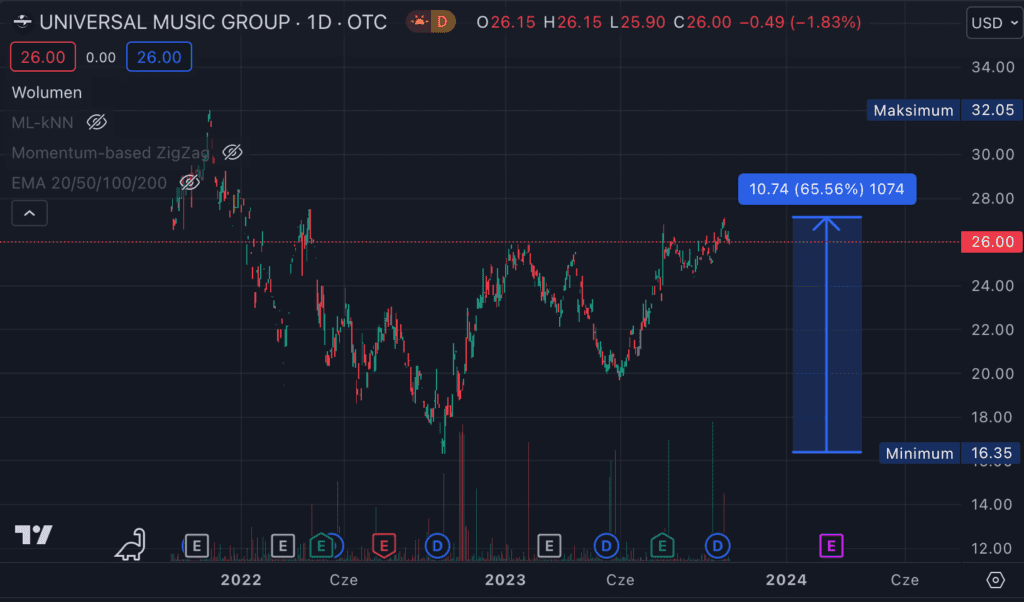Click the Wolumen indicator label
The width and height of the screenshot is (1024, 602).
pos(47,92)
